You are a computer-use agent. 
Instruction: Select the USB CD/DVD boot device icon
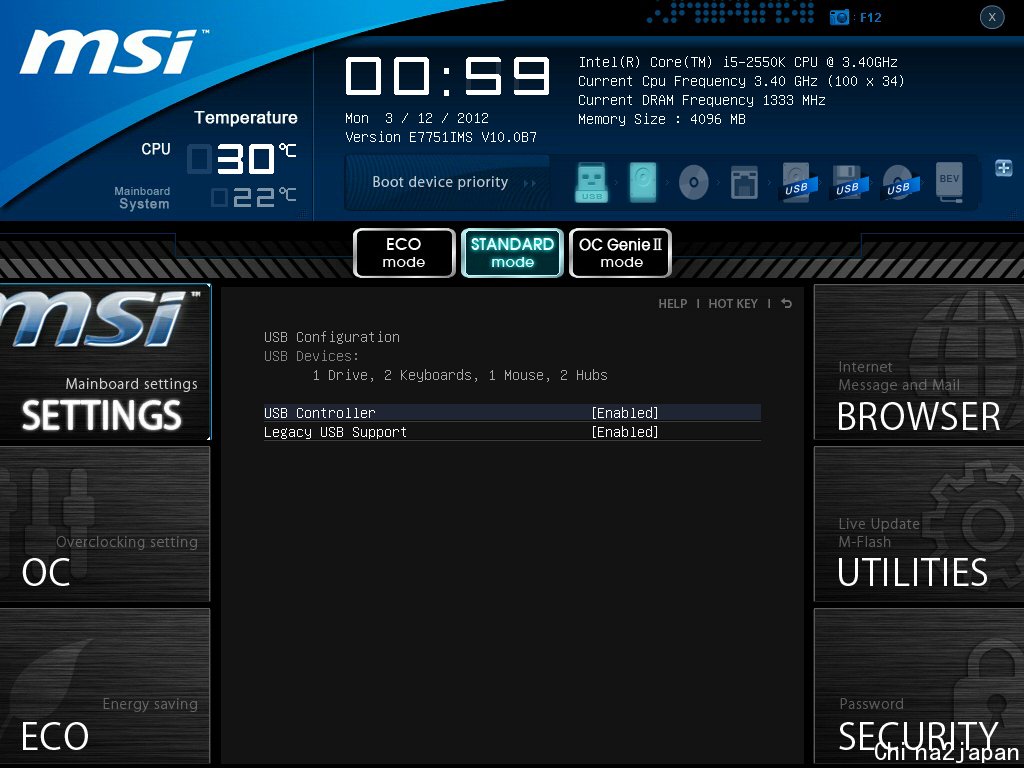coord(898,182)
